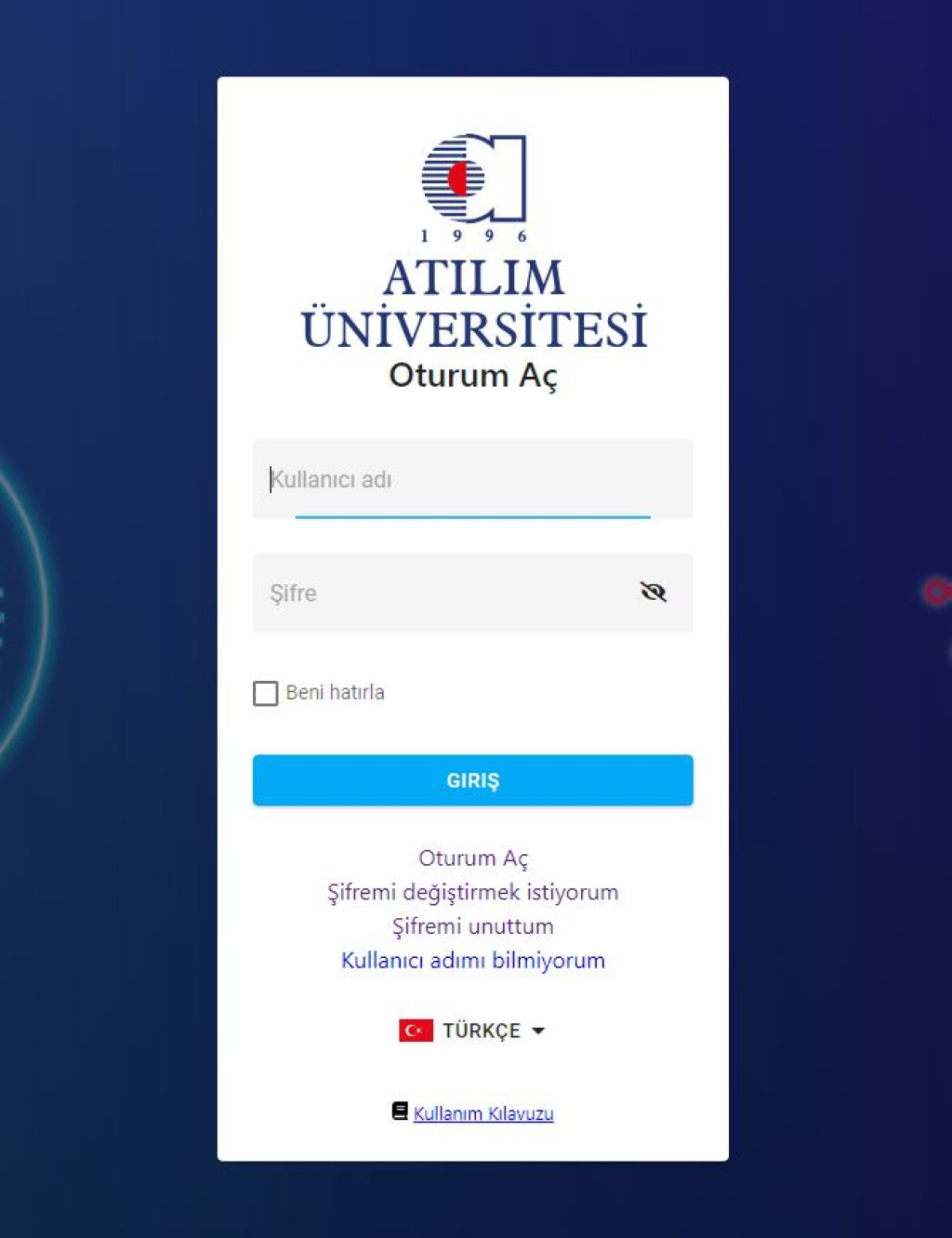Click the Oturum Aç heading

coord(473,375)
